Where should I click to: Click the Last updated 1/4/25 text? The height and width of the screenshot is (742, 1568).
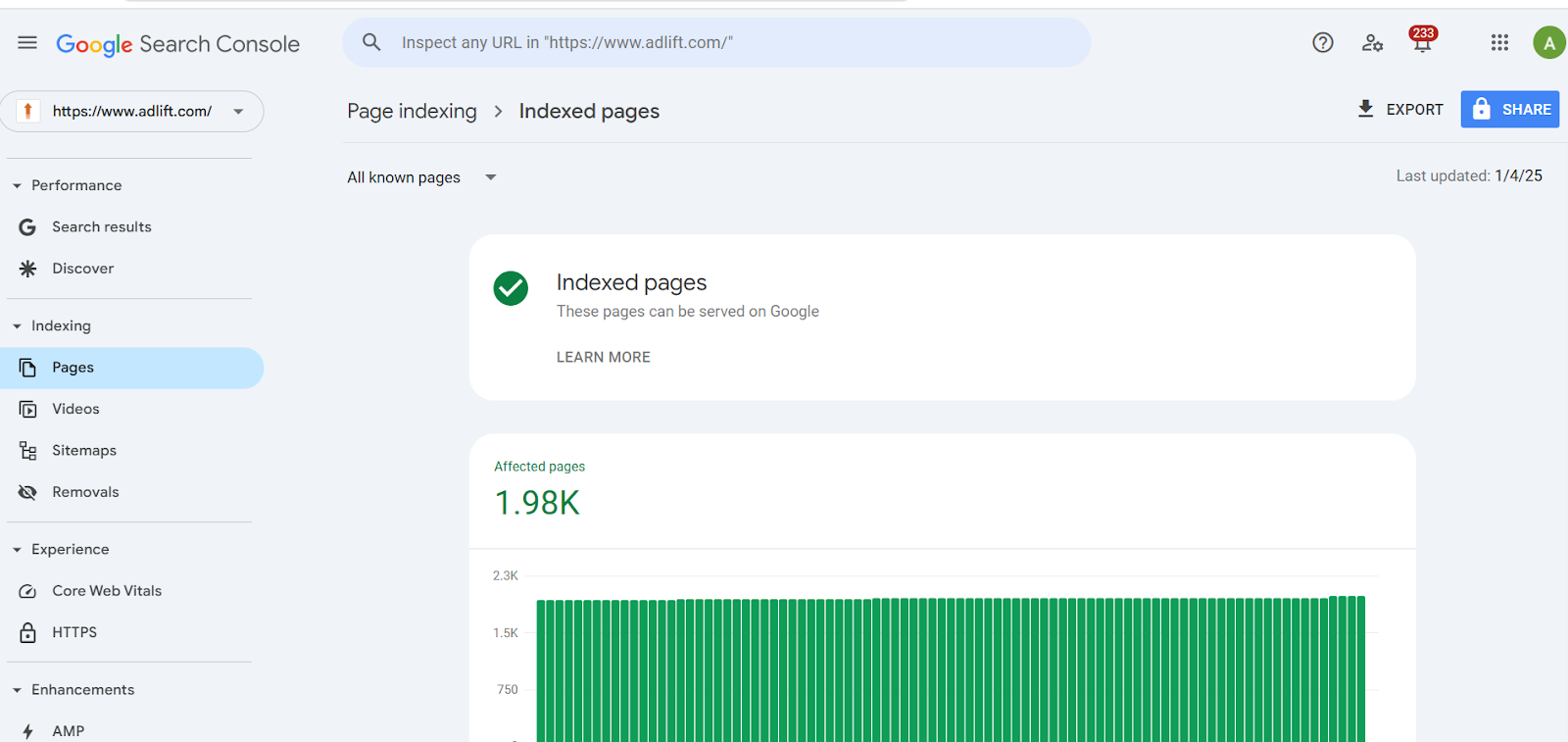coord(1469,175)
